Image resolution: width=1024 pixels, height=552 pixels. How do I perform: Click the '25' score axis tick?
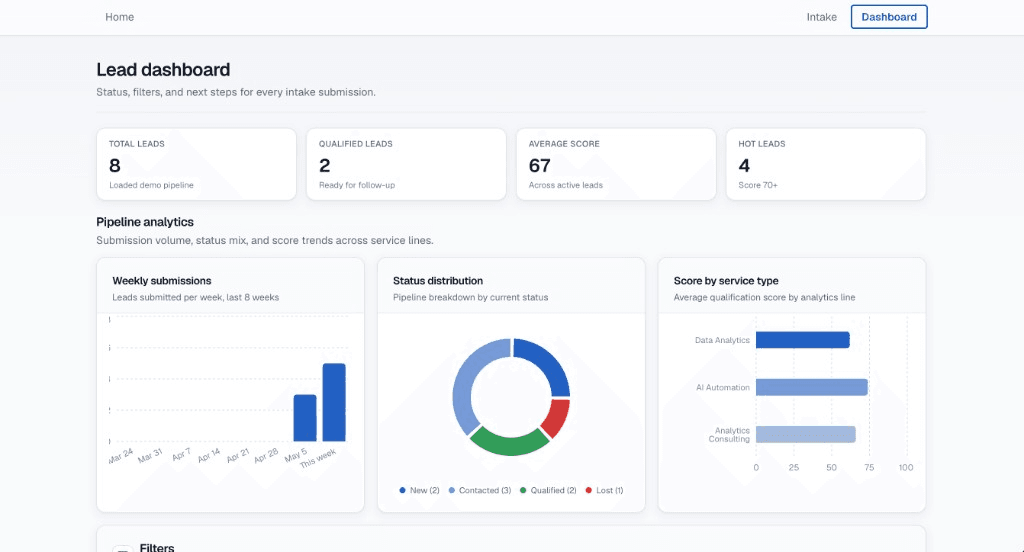793,468
